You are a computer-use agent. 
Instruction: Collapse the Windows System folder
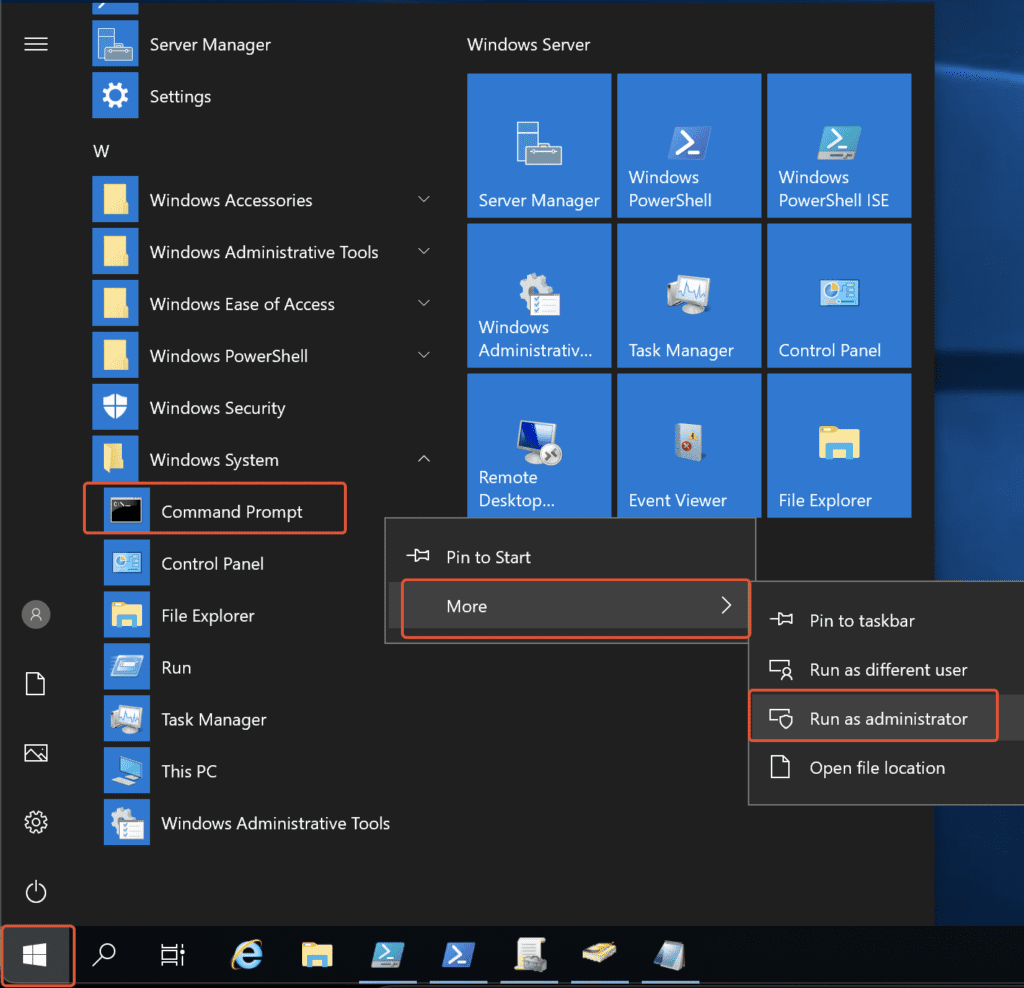pyautogui.click(x=261, y=459)
